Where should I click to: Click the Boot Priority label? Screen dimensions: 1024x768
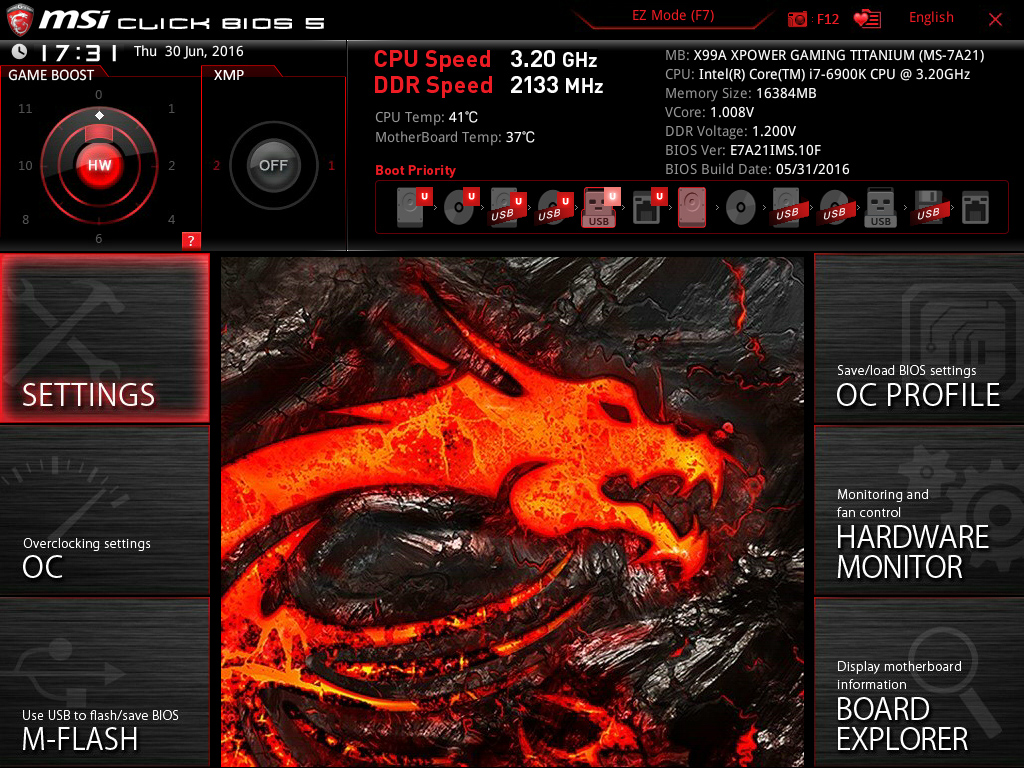(415, 170)
